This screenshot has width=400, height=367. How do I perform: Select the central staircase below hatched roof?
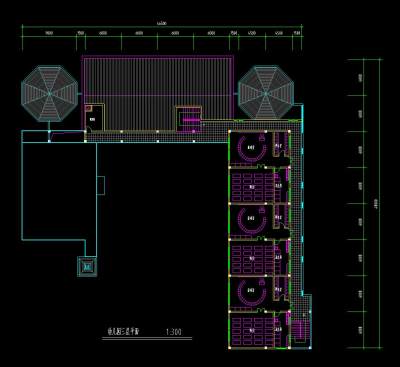189,120
